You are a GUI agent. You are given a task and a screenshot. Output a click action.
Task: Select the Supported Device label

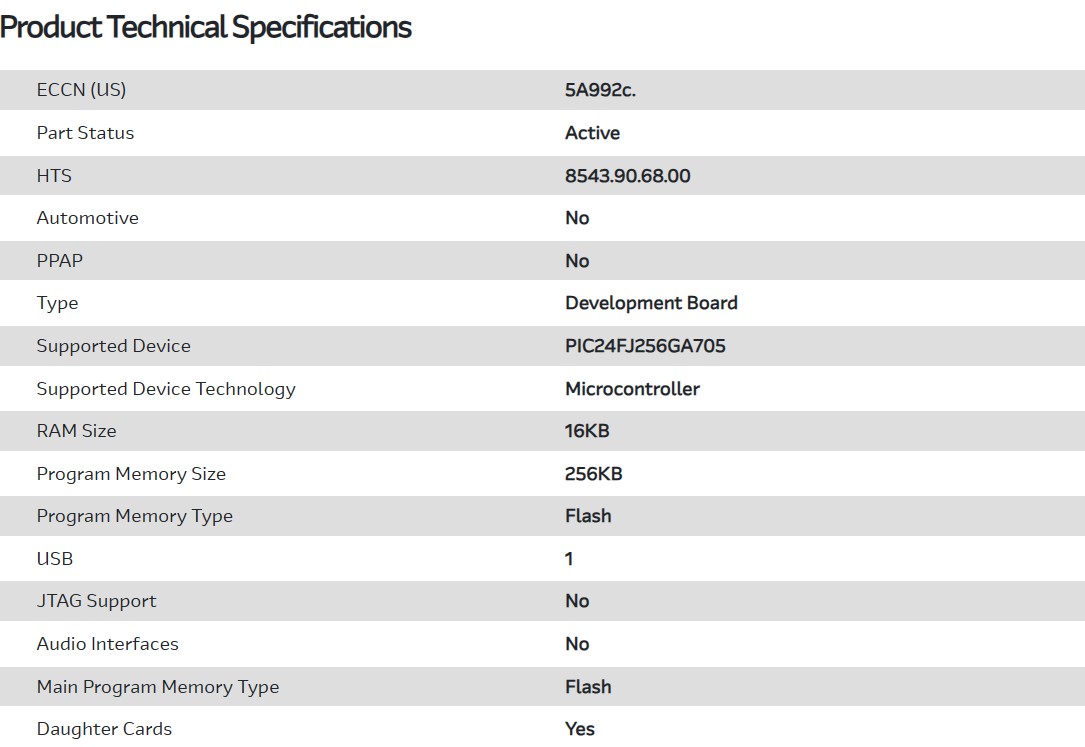pyautogui.click(x=113, y=346)
